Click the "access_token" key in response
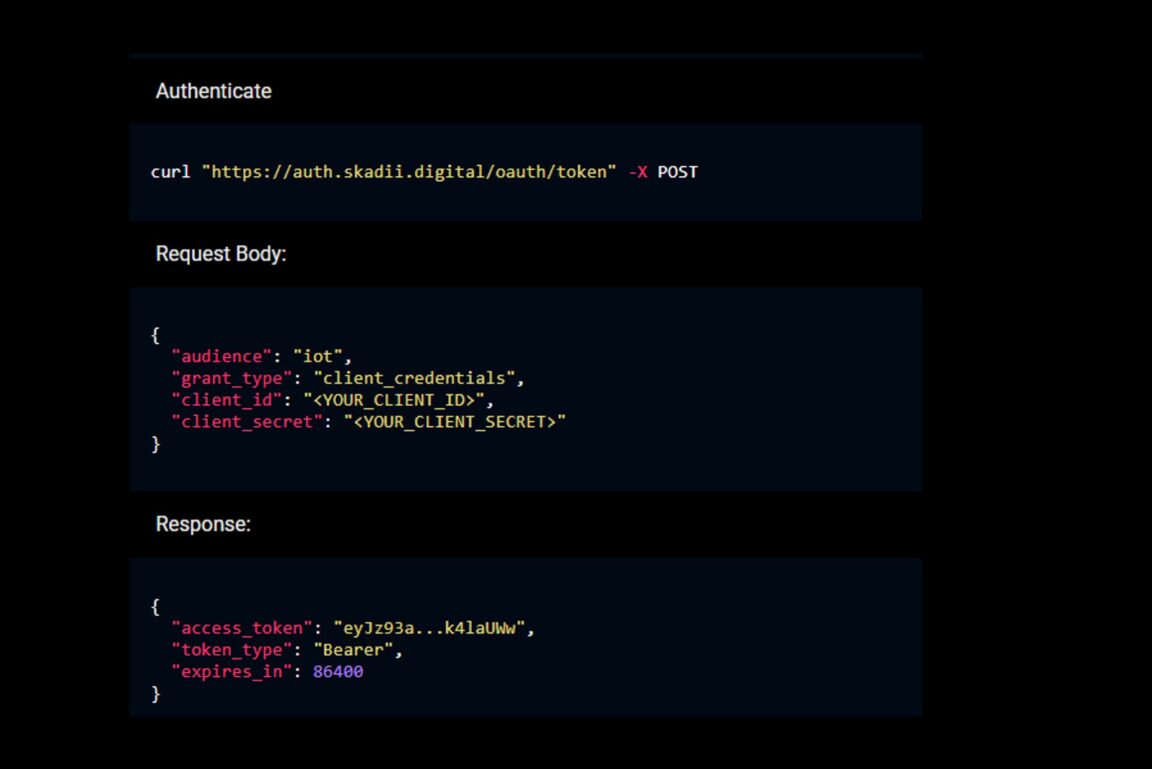 pyautogui.click(x=241, y=628)
